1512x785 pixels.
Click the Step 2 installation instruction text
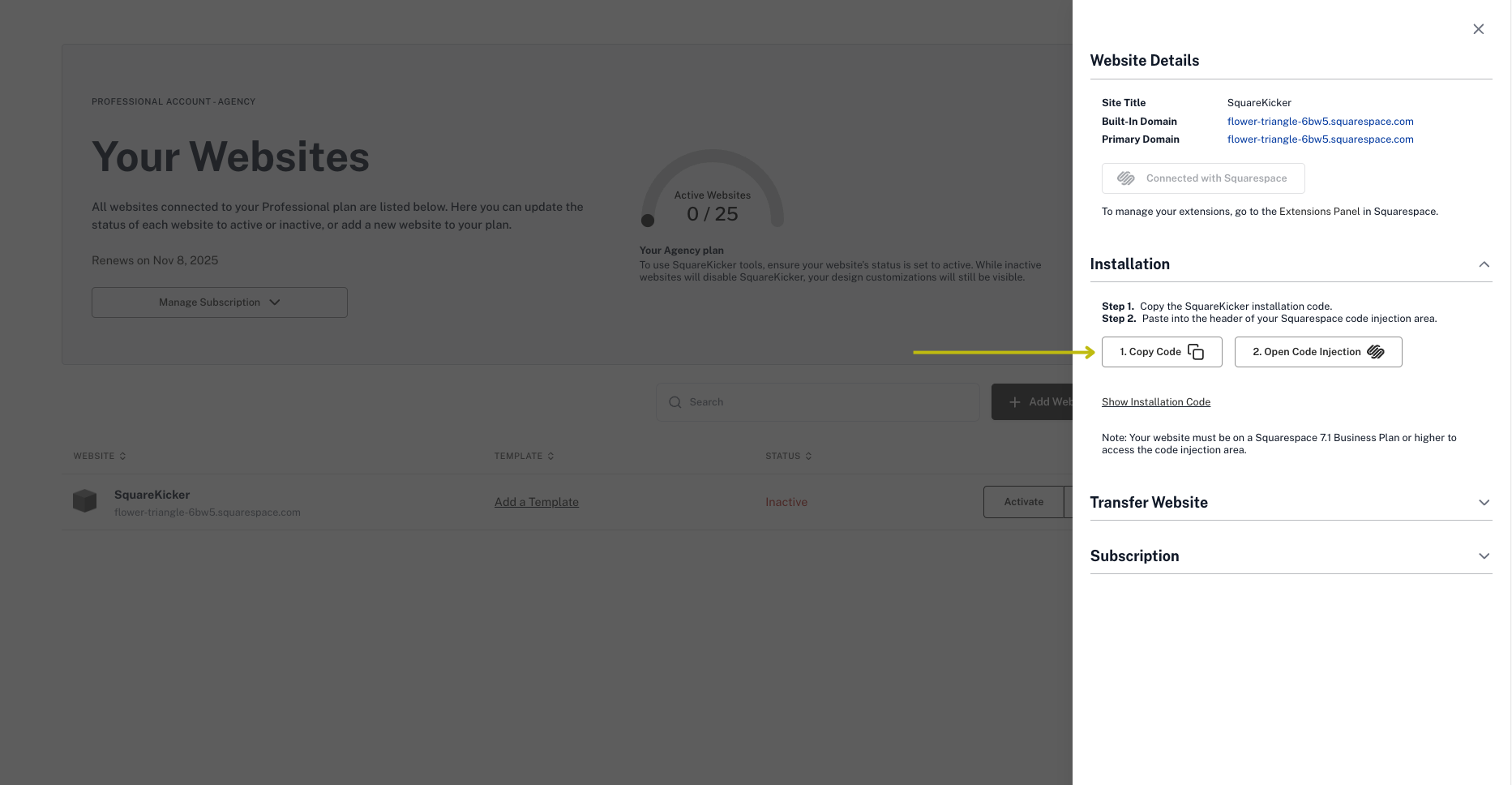click(x=1270, y=319)
